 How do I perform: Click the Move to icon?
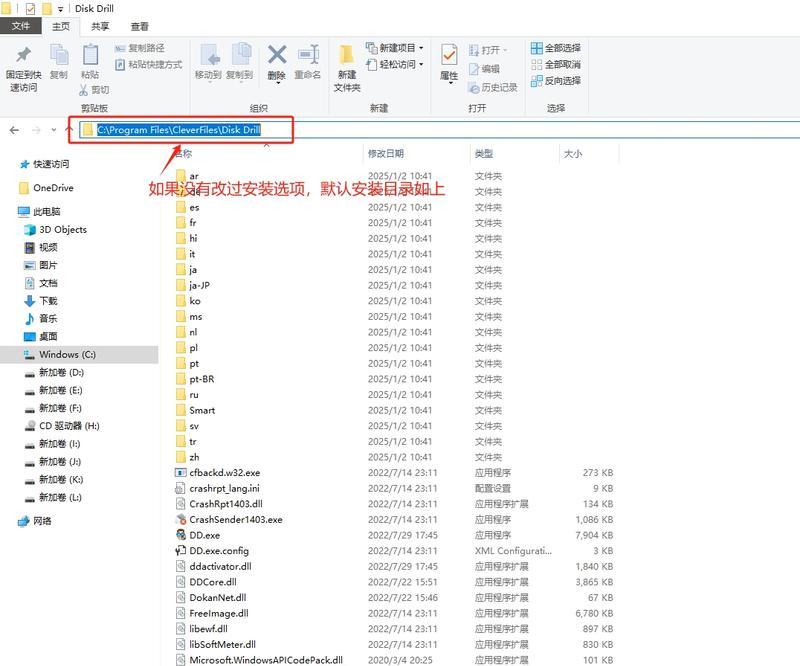(x=209, y=55)
